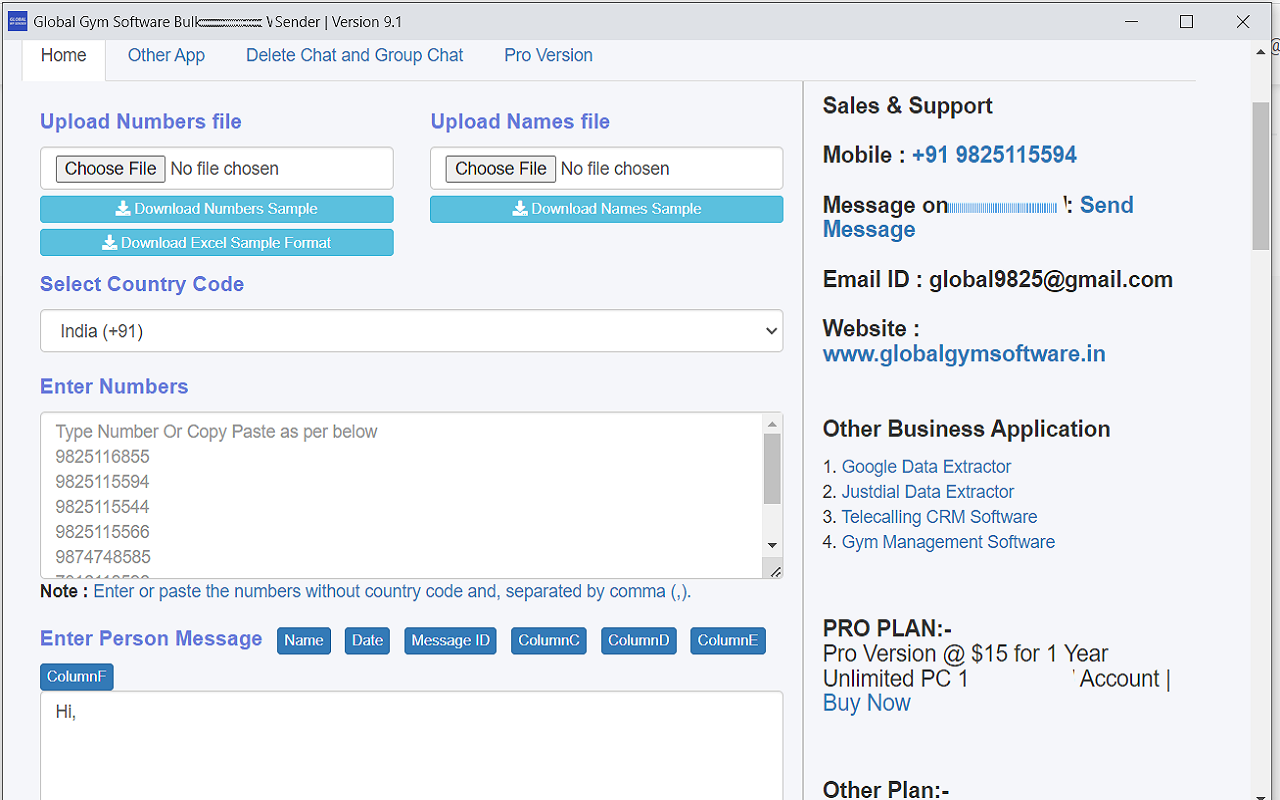Open the Select Country Code dropdown
The width and height of the screenshot is (1280, 800).
tap(410, 330)
